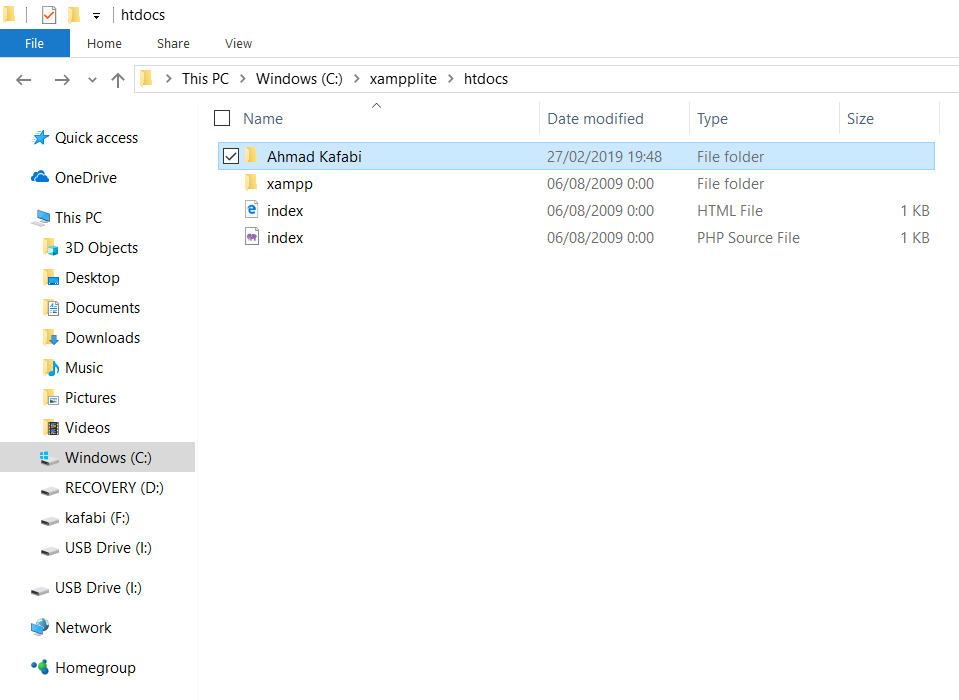This screenshot has height=700, width=959.
Task: Uncheck the Ahmad Kafabi folder checkbox
Action: 231,157
